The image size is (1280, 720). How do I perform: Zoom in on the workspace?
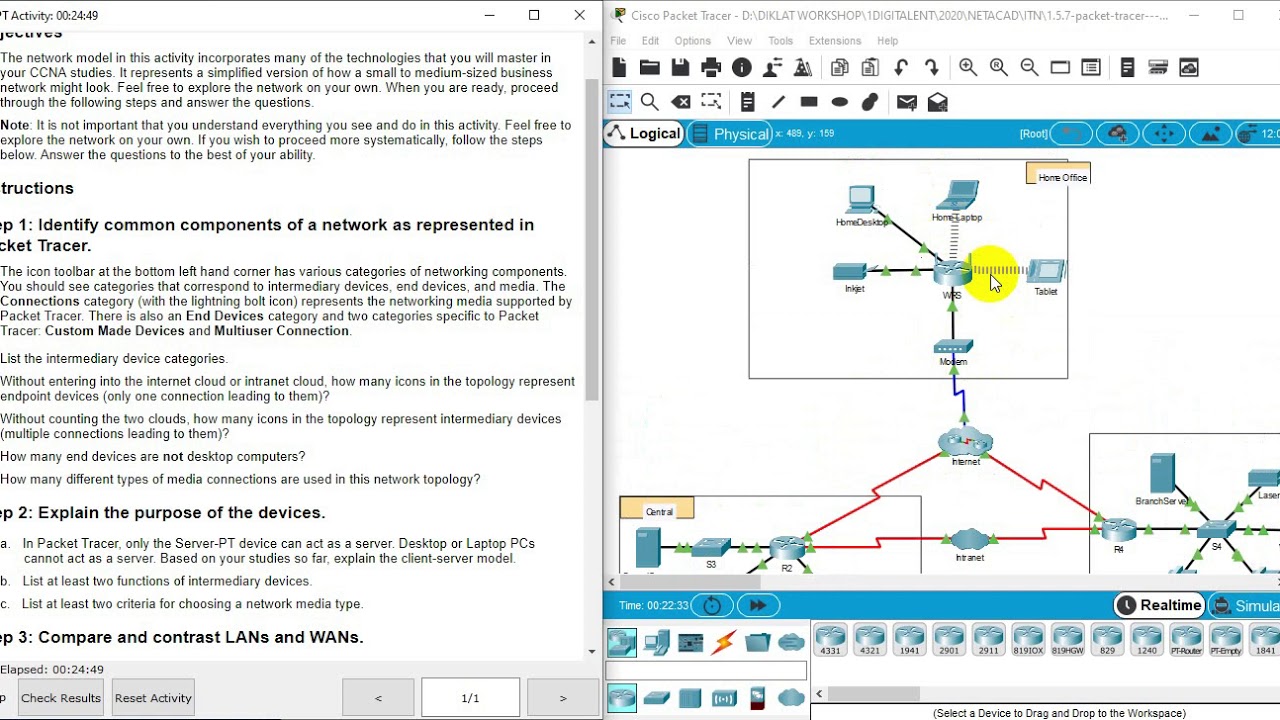click(968, 67)
